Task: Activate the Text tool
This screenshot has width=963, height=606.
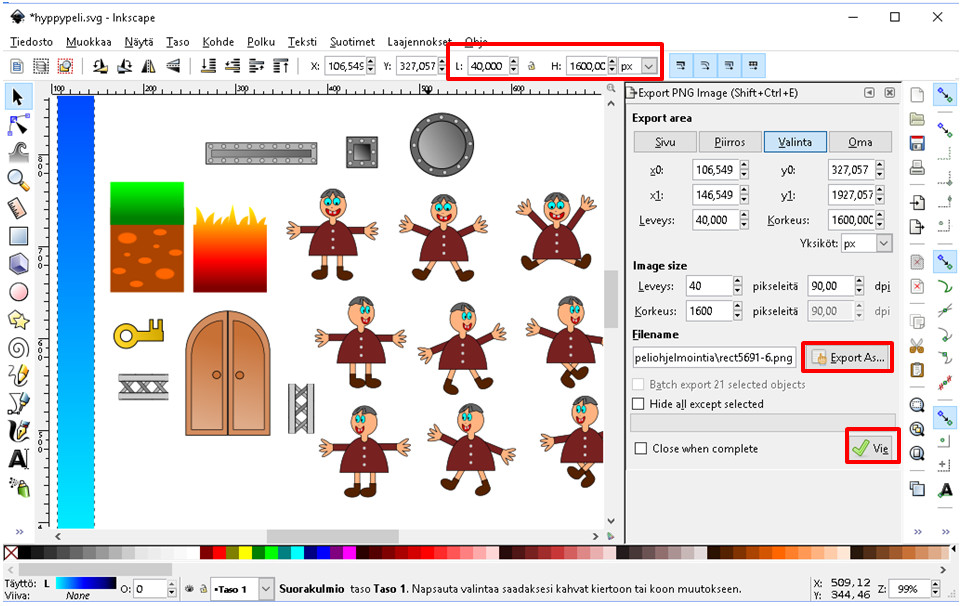Action: point(18,460)
